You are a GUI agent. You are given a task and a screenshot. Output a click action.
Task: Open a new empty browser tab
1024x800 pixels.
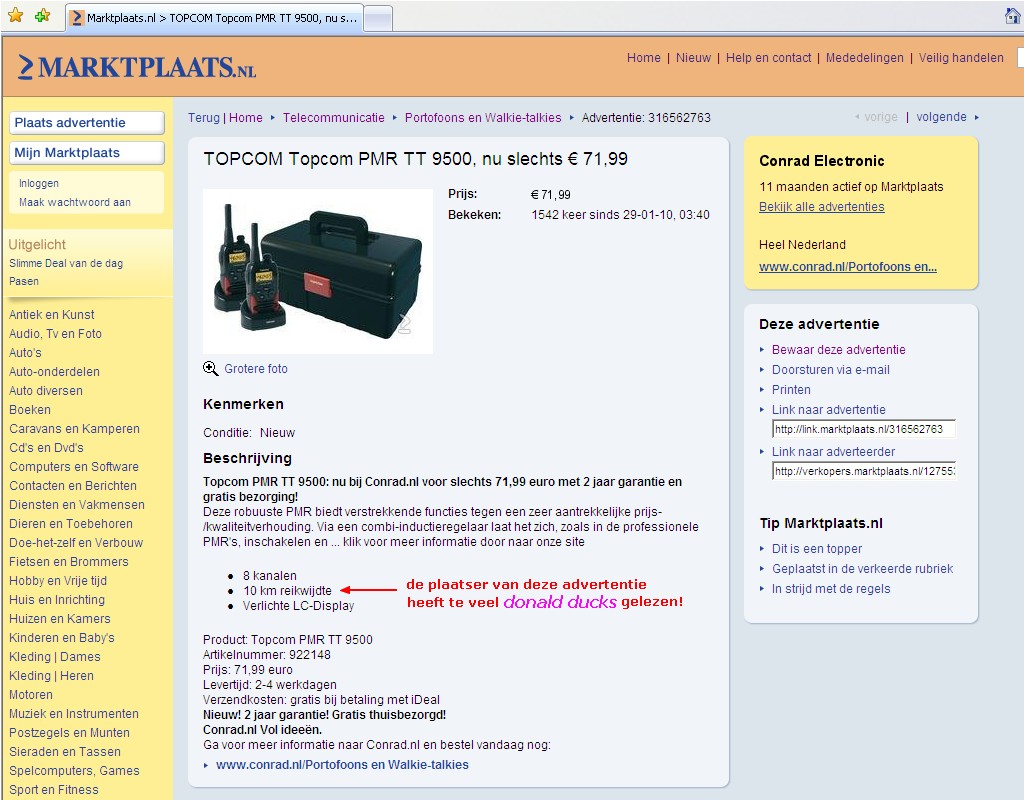pyautogui.click(x=377, y=18)
